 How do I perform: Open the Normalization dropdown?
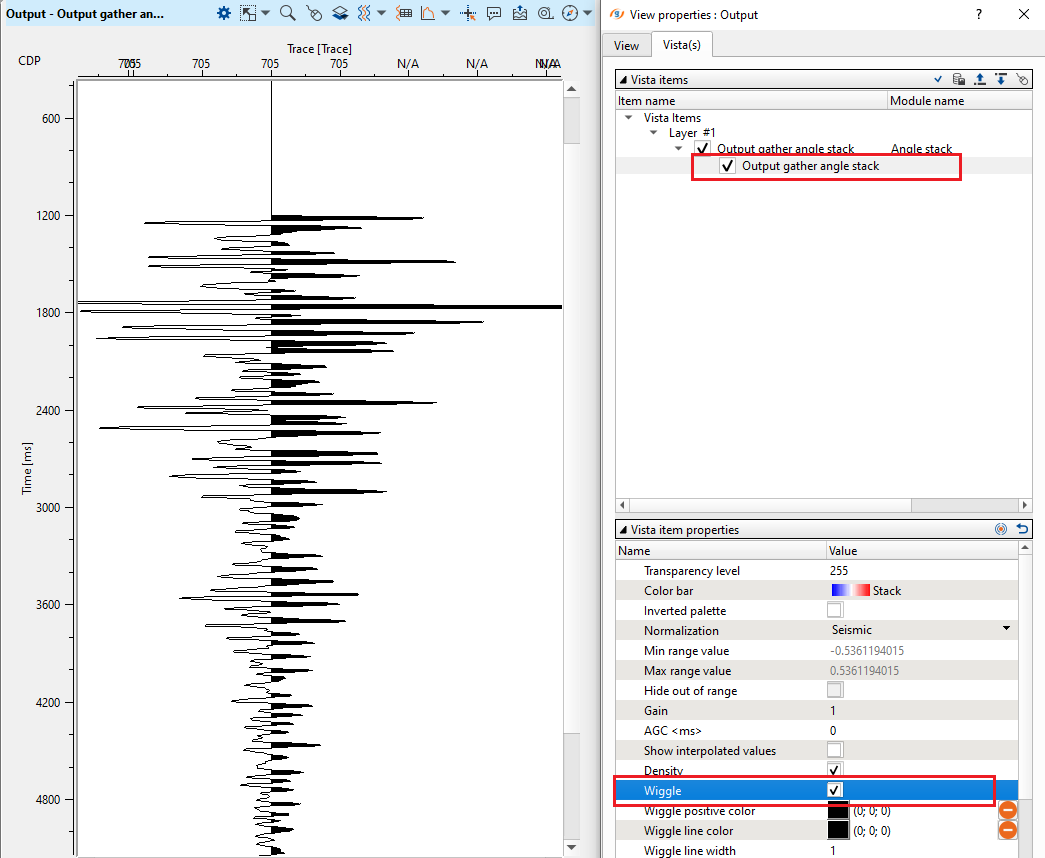tap(1006, 629)
